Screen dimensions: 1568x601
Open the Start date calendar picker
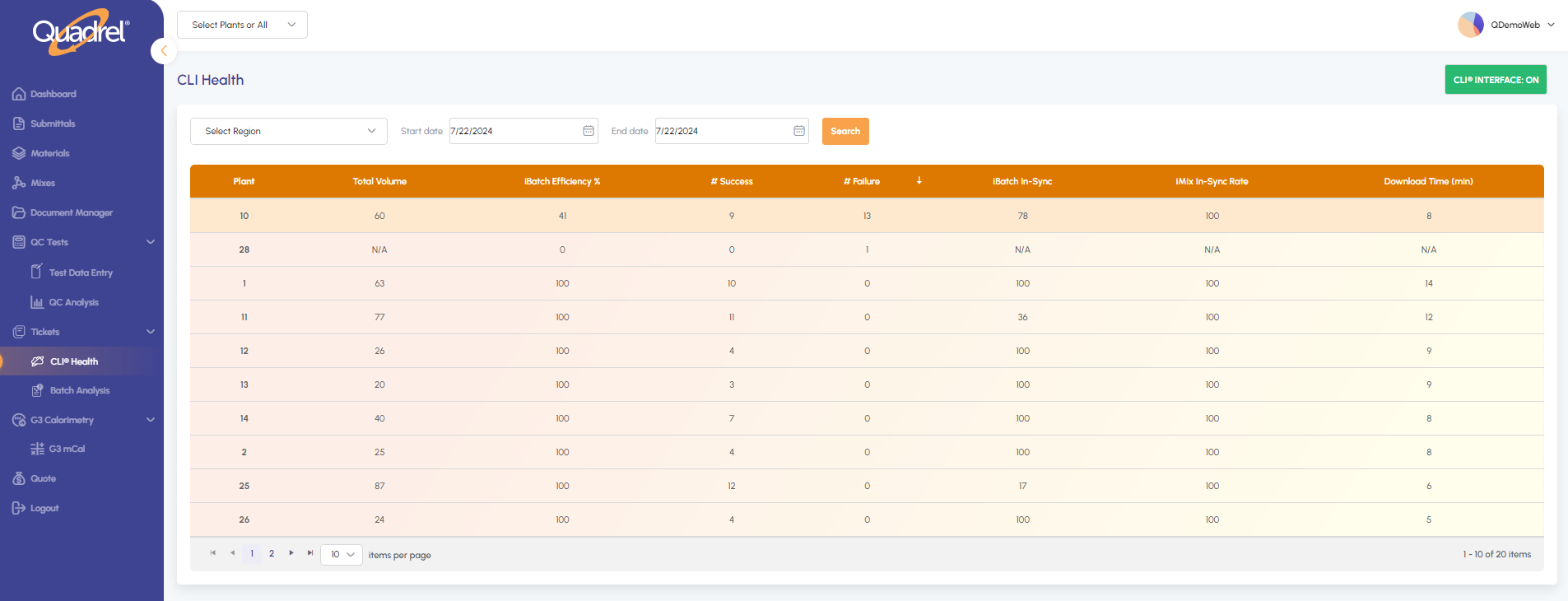pos(589,131)
